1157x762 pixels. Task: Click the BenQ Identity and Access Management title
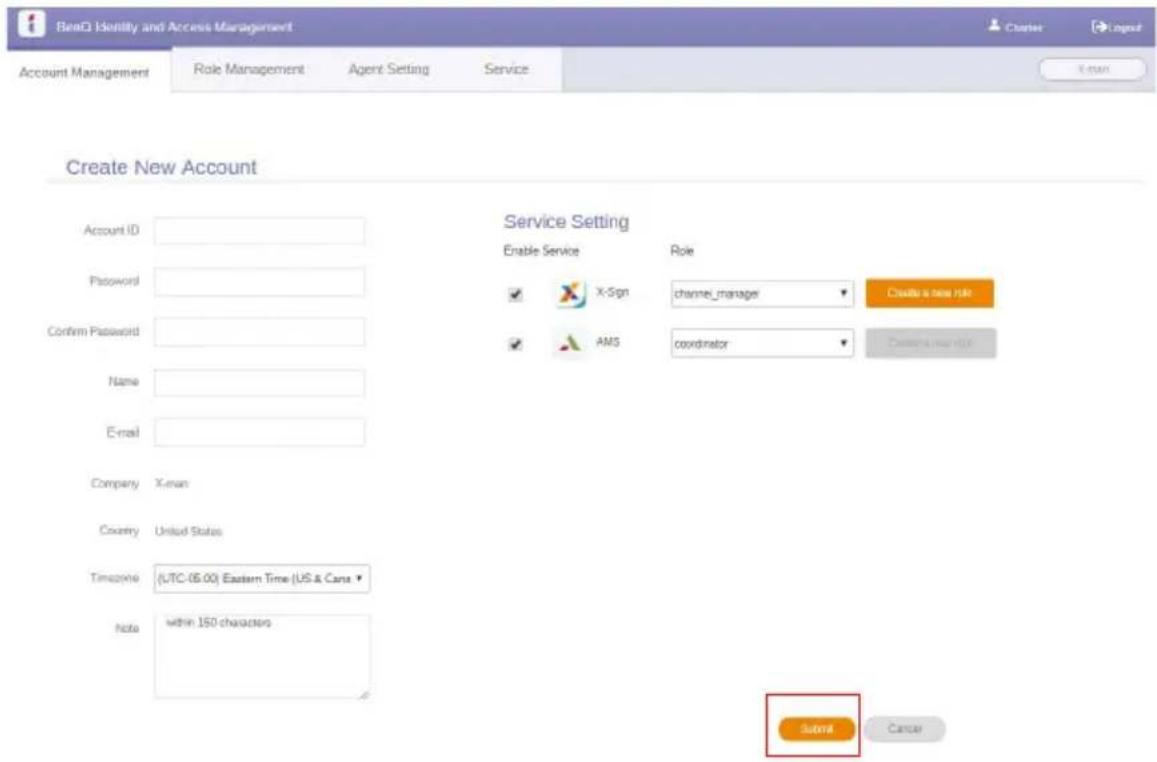tap(174, 27)
